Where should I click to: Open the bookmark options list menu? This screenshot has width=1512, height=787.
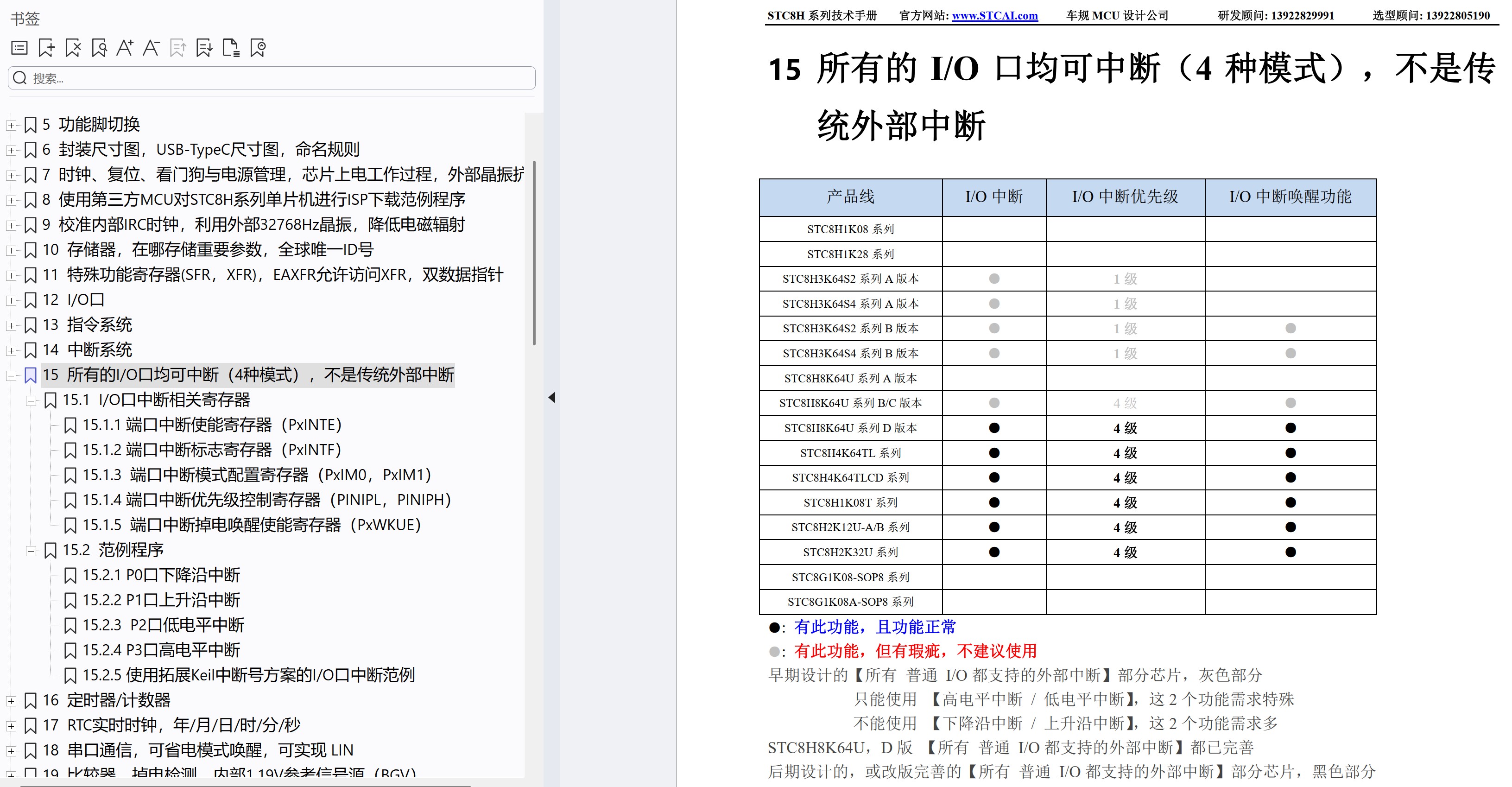point(19,48)
